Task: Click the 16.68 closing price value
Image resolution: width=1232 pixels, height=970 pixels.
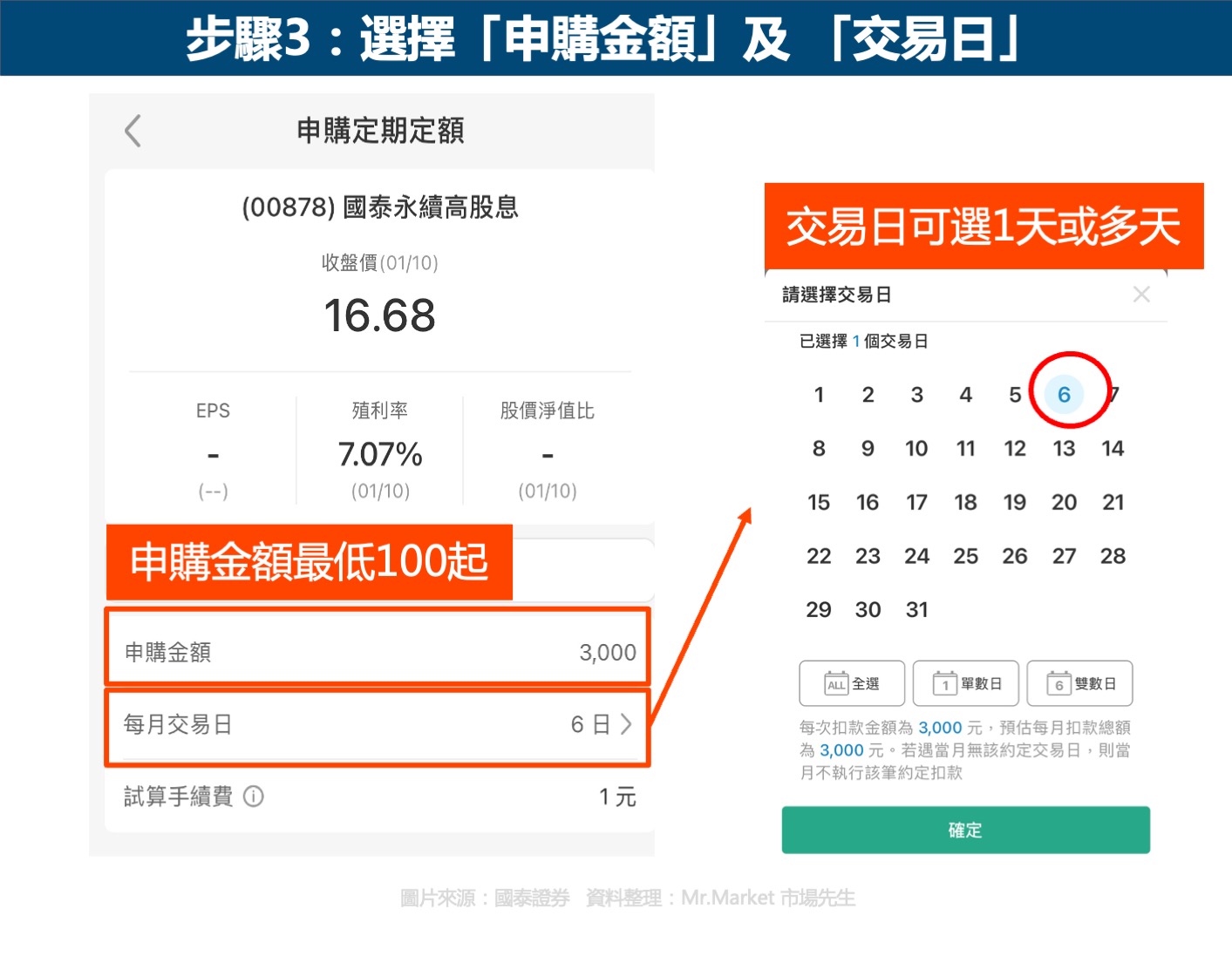Action: coord(379,315)
